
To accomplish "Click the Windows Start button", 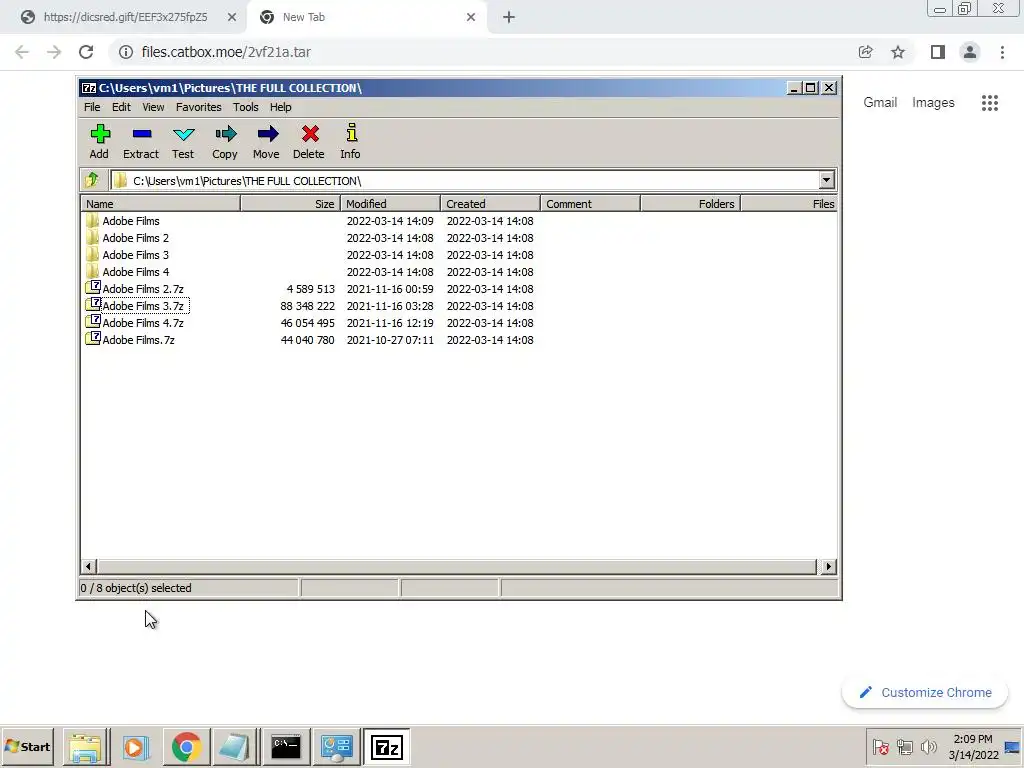I will tap(28, 746).
